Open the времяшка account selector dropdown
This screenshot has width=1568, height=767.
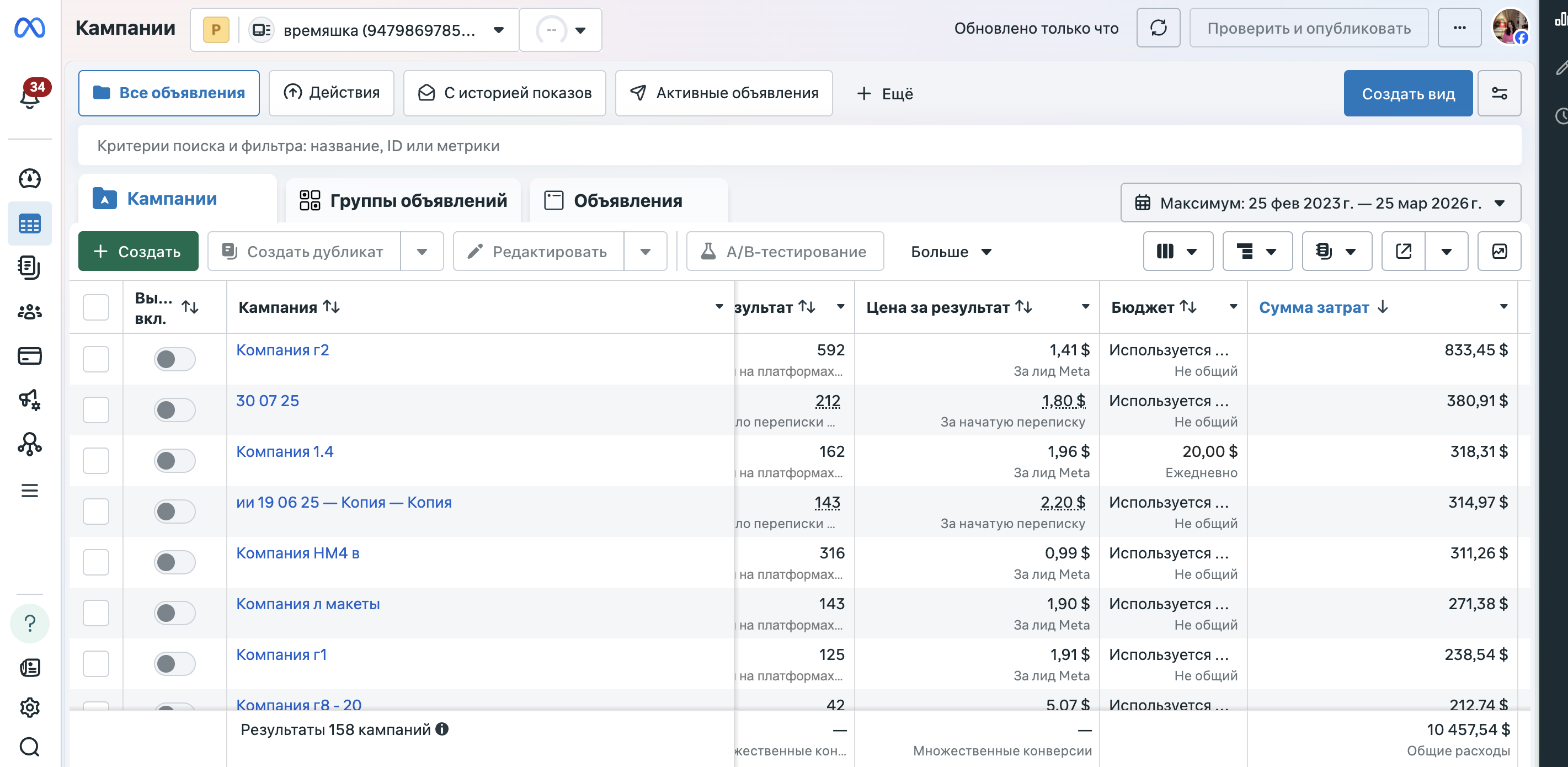[x=354, y=29]
